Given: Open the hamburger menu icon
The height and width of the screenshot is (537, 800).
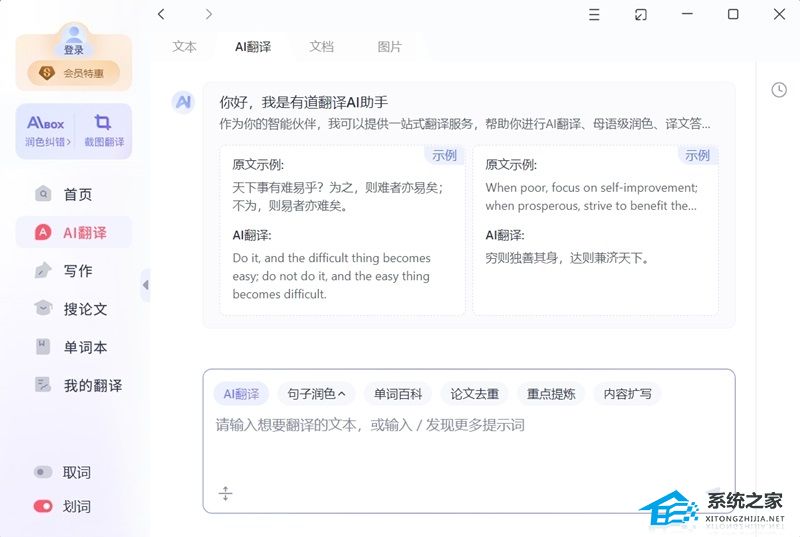Looking at the screenshot, I should (x=594, y=14).
